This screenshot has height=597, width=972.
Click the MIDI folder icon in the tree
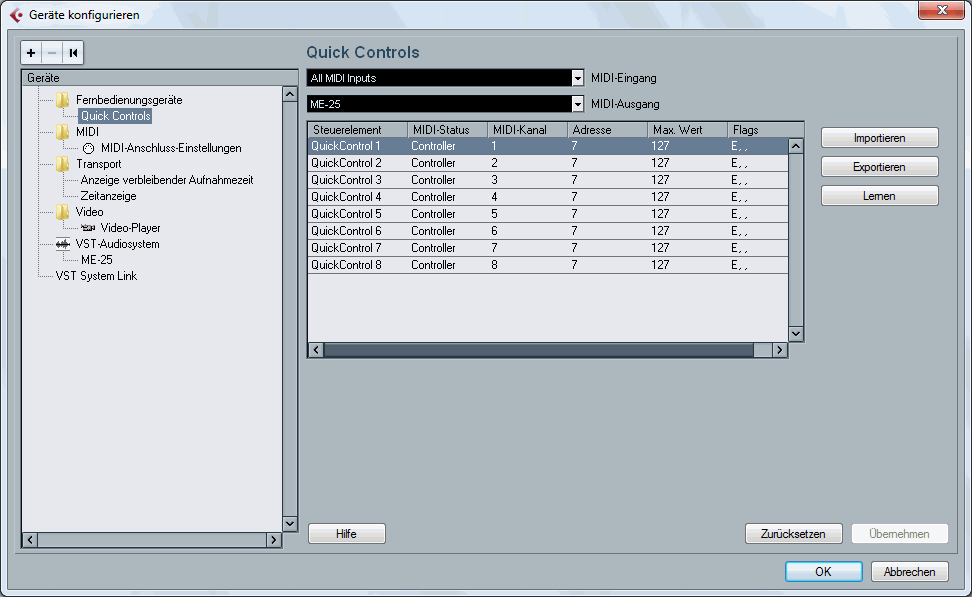point(63,132)
